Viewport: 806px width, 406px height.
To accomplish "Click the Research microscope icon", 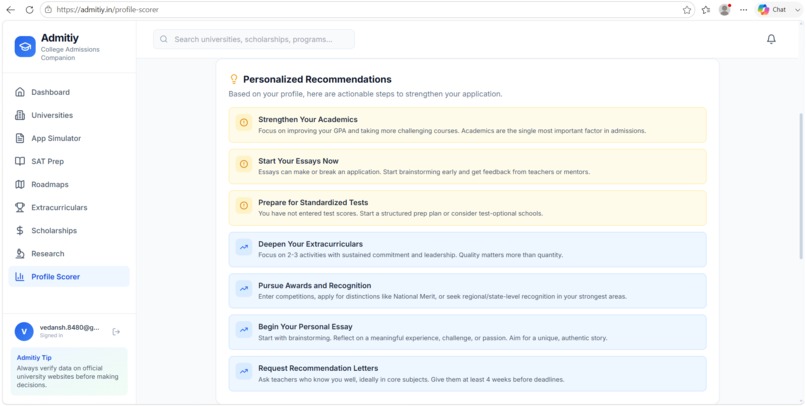I will [20, 254].
